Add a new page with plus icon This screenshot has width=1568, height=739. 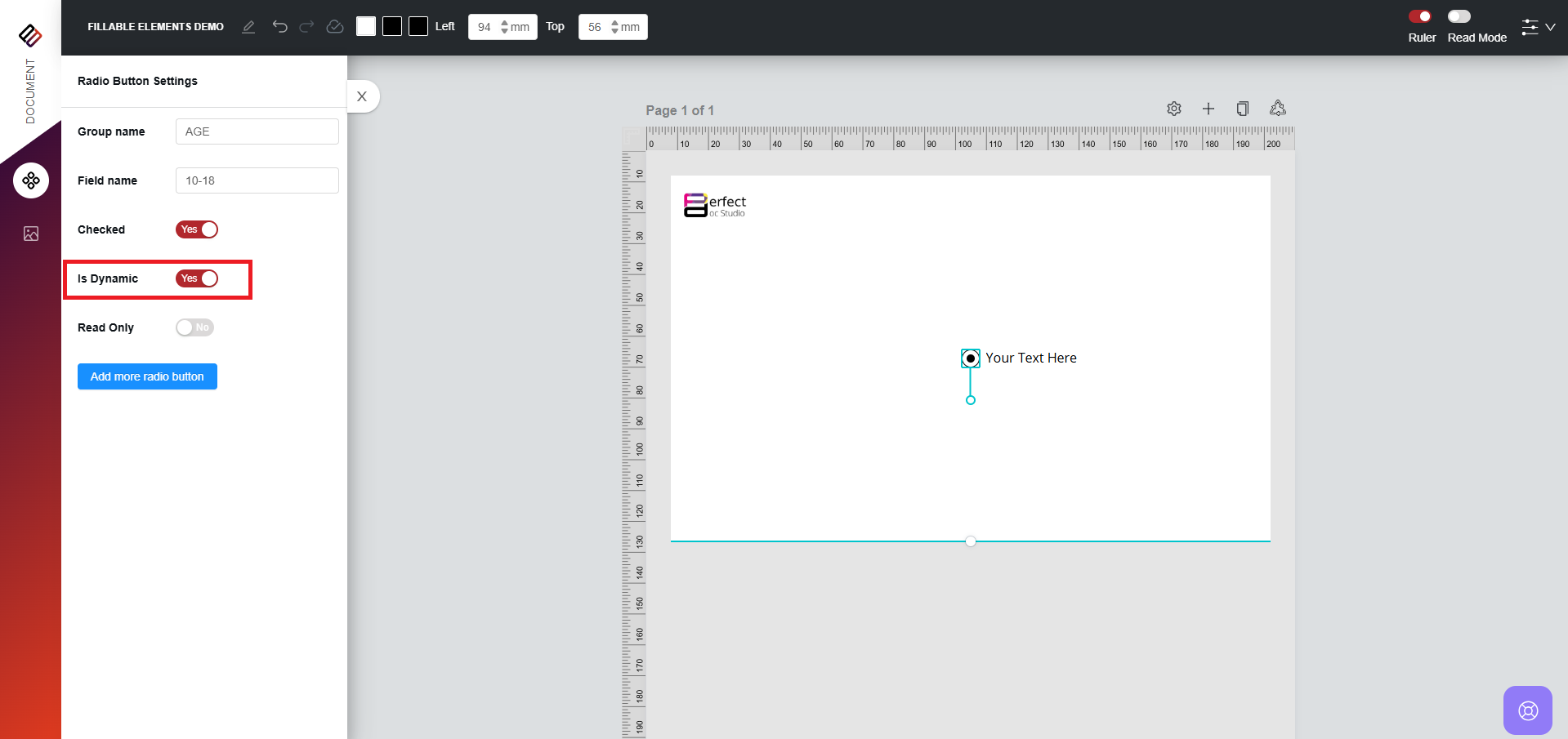(x=1208, y=109)
